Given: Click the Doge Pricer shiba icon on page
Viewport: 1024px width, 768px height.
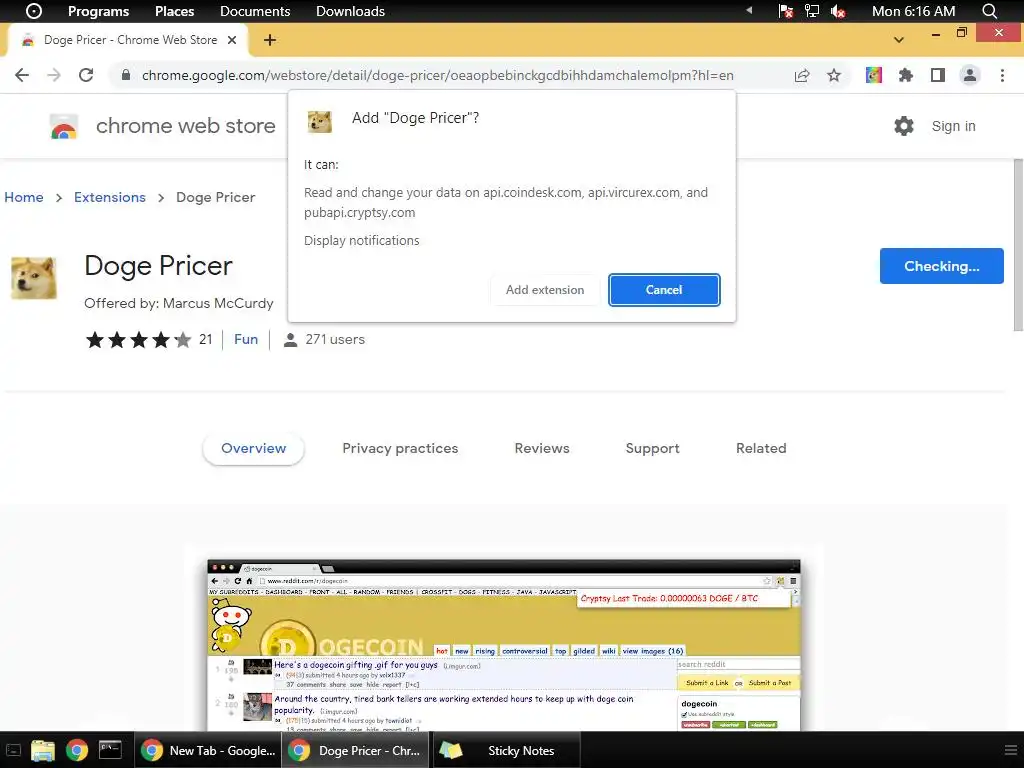Looking at the screenshot, I should [34, 278].
